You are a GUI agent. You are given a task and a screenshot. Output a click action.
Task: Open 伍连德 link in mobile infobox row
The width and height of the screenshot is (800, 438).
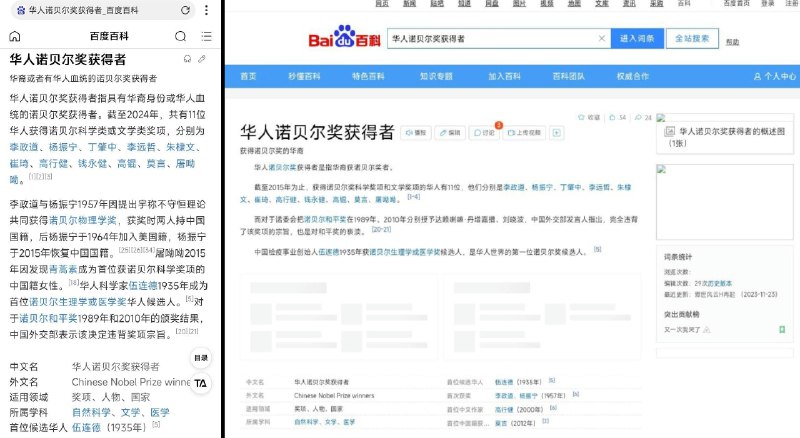(x=86, y=428)
